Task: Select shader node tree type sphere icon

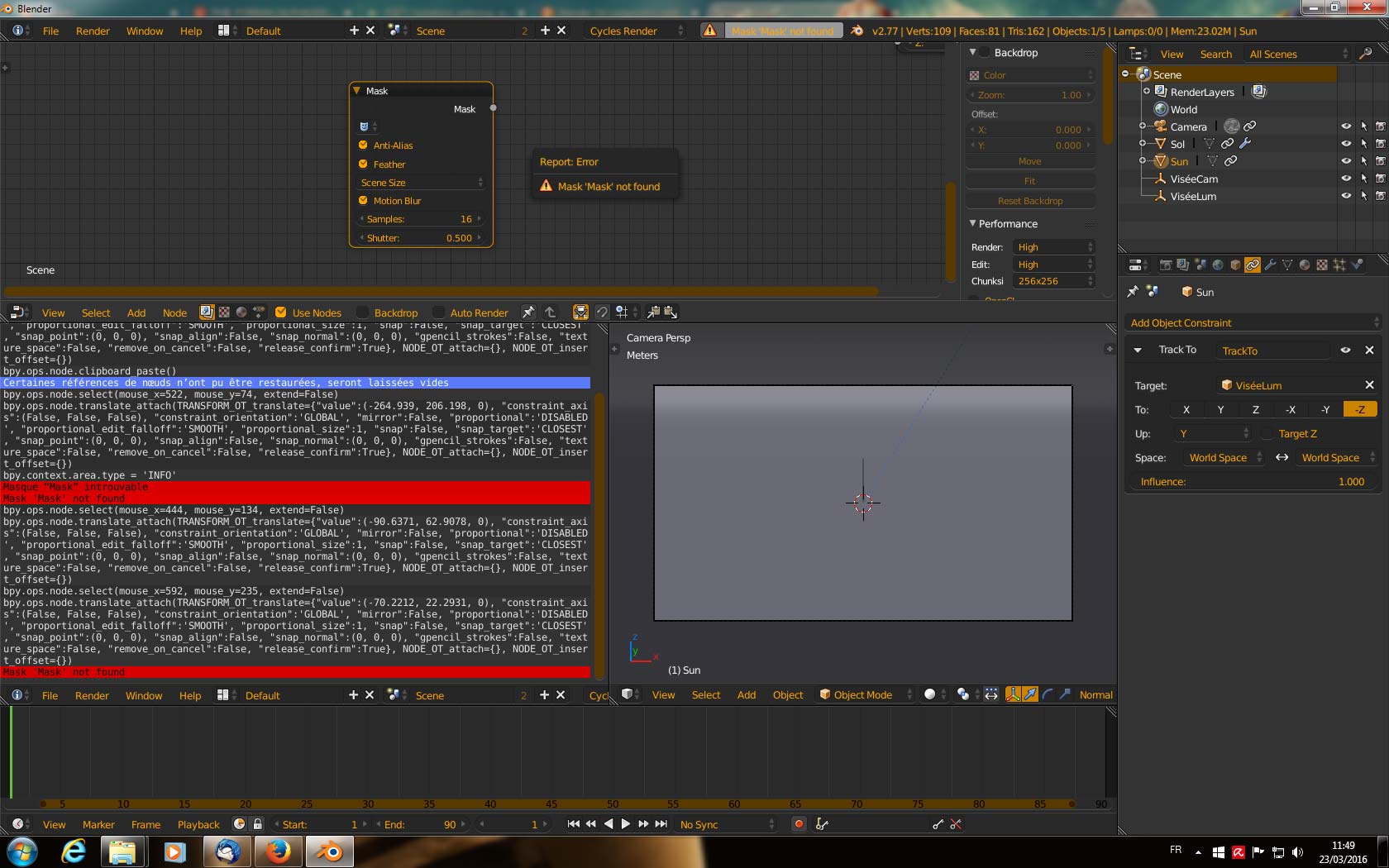Action: click(241, 312)
